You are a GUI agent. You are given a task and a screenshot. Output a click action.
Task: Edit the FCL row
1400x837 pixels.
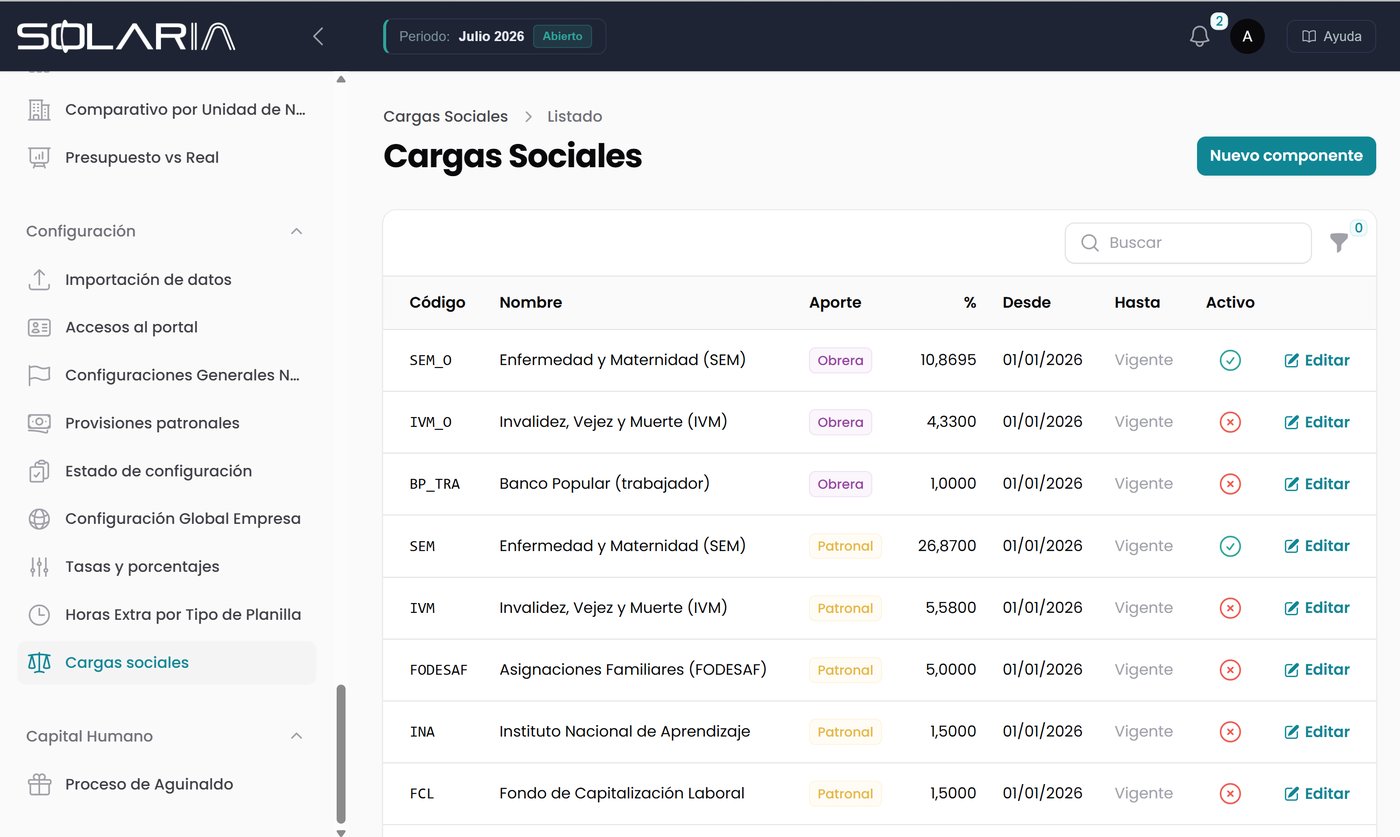(x=1317, y=794)
